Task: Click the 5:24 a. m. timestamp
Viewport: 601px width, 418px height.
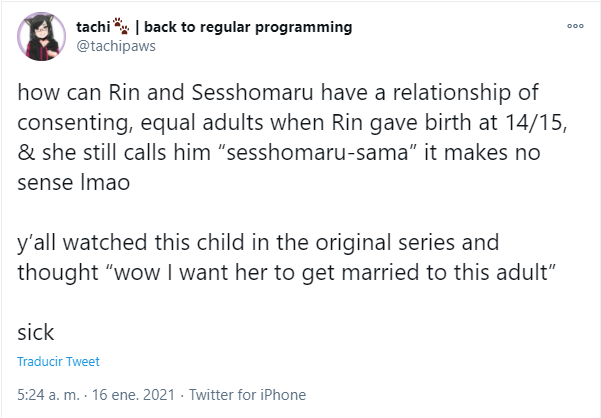Action: (48, 394)
